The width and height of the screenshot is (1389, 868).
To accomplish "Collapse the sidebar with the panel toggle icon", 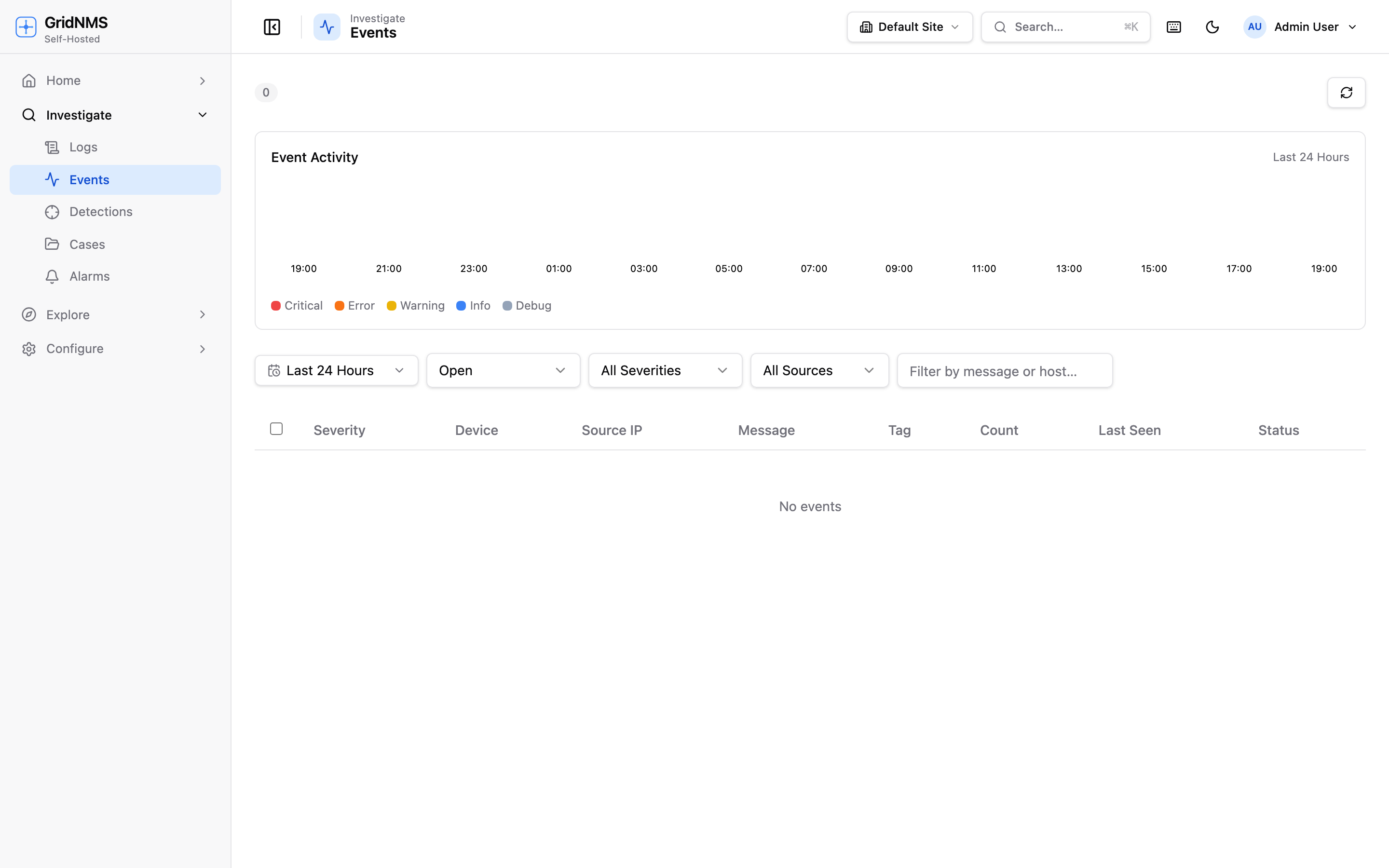I will click(x=272, y=27).
